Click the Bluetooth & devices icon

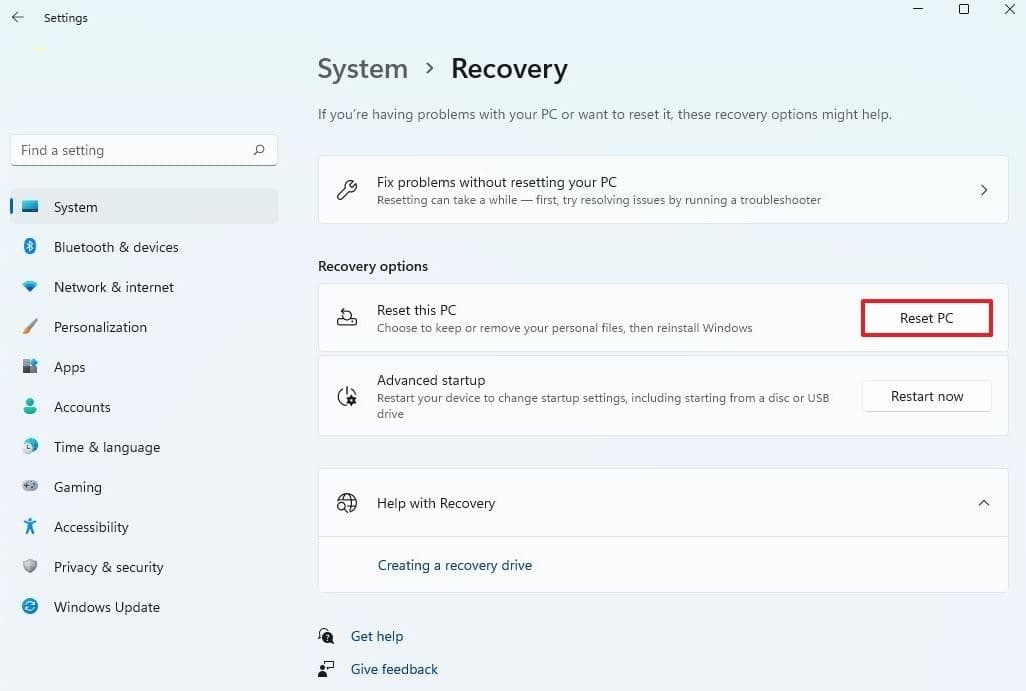tap(30, 247)
